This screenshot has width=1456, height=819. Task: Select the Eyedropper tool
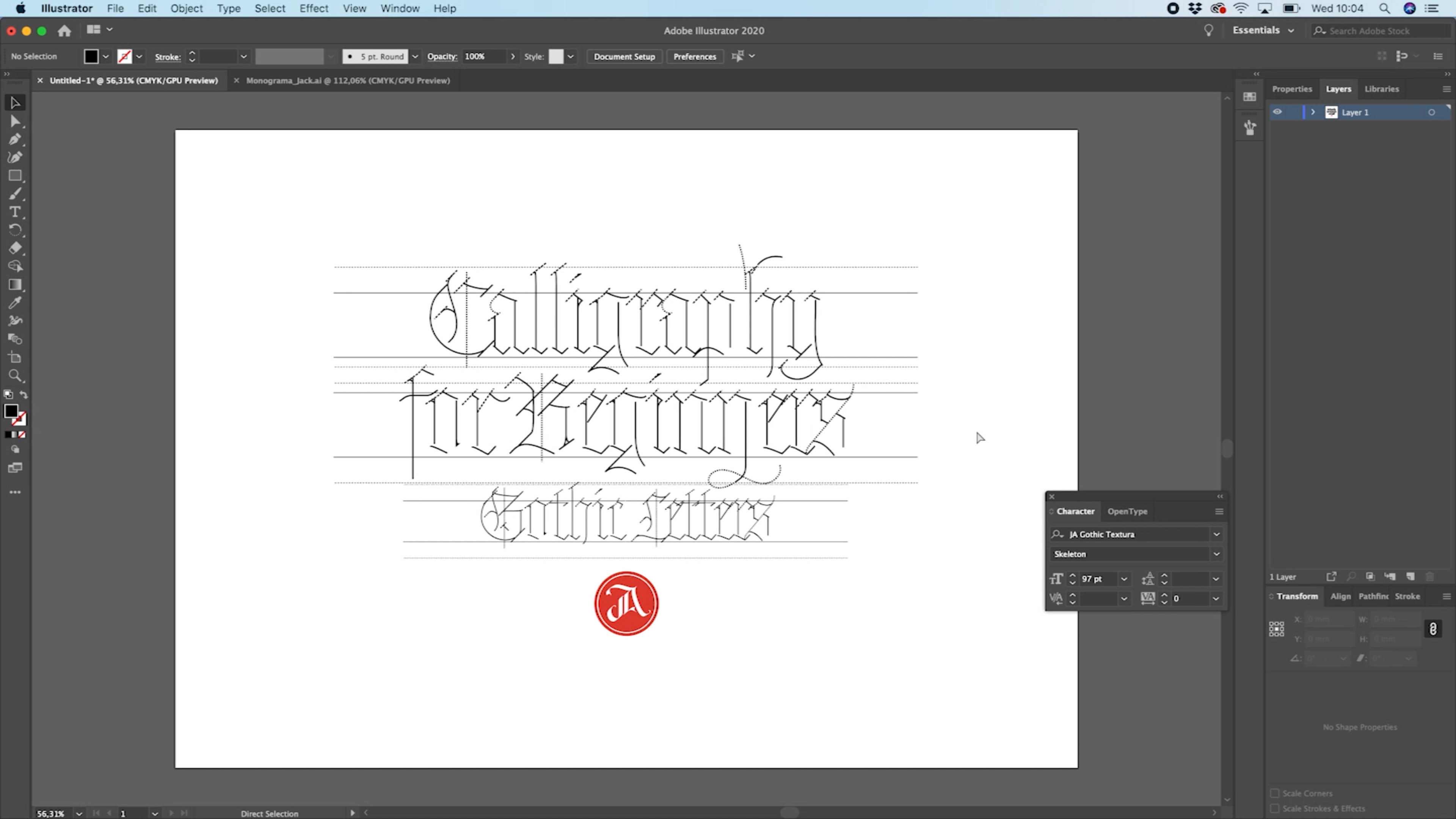click(x=15, y=303)
